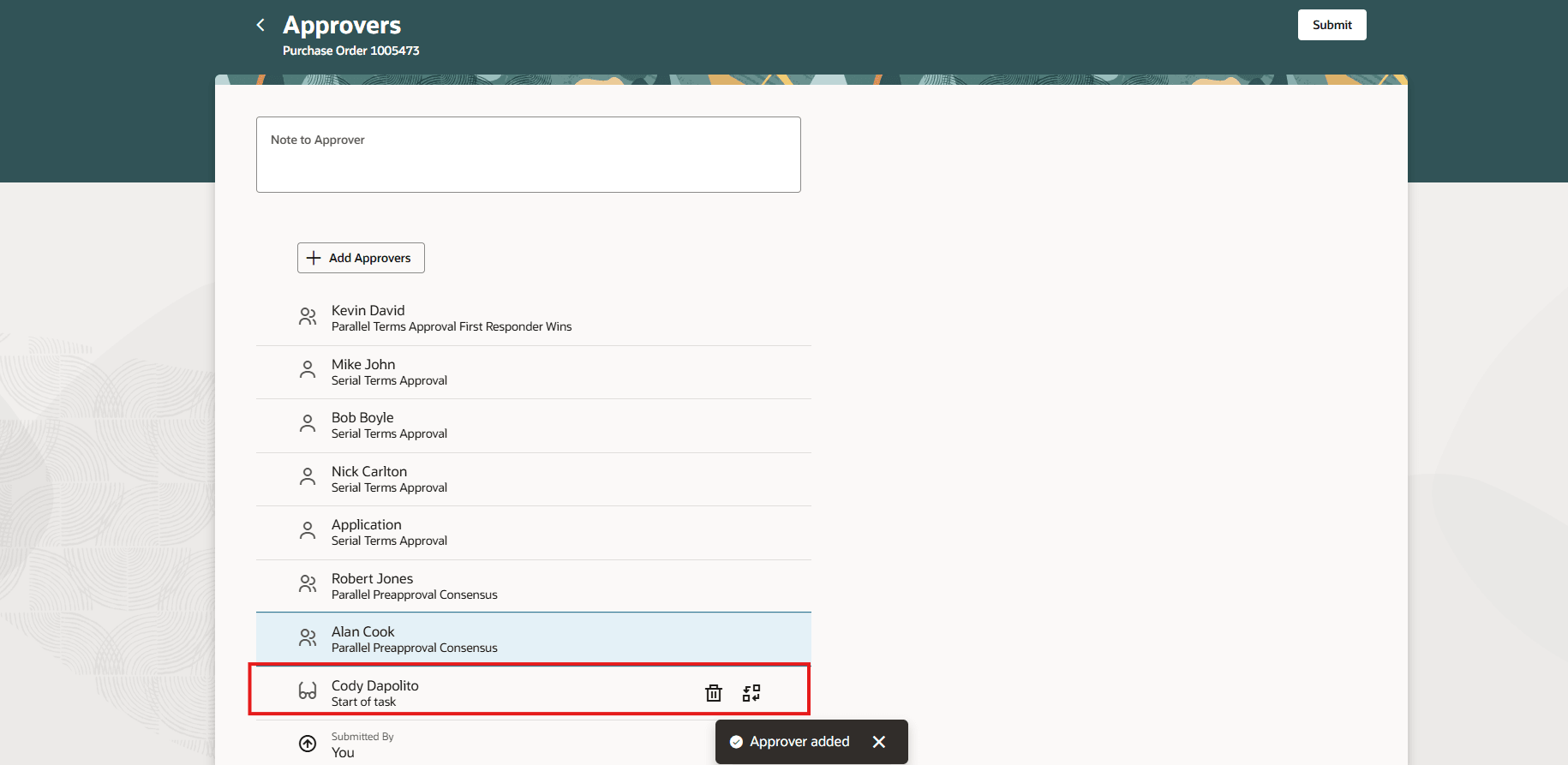Click the Submitted By upload arrow icon
This screenshot has height=765, width=1568.
coord(308,744)
